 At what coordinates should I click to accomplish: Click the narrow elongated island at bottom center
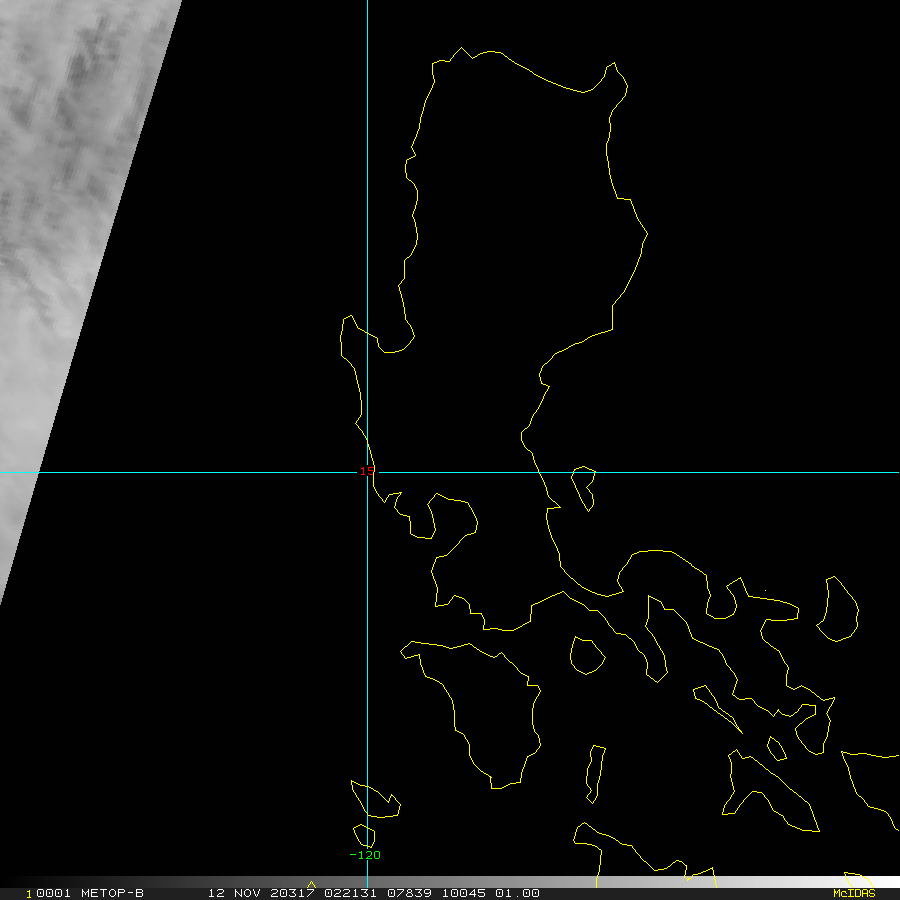(595, 772)
